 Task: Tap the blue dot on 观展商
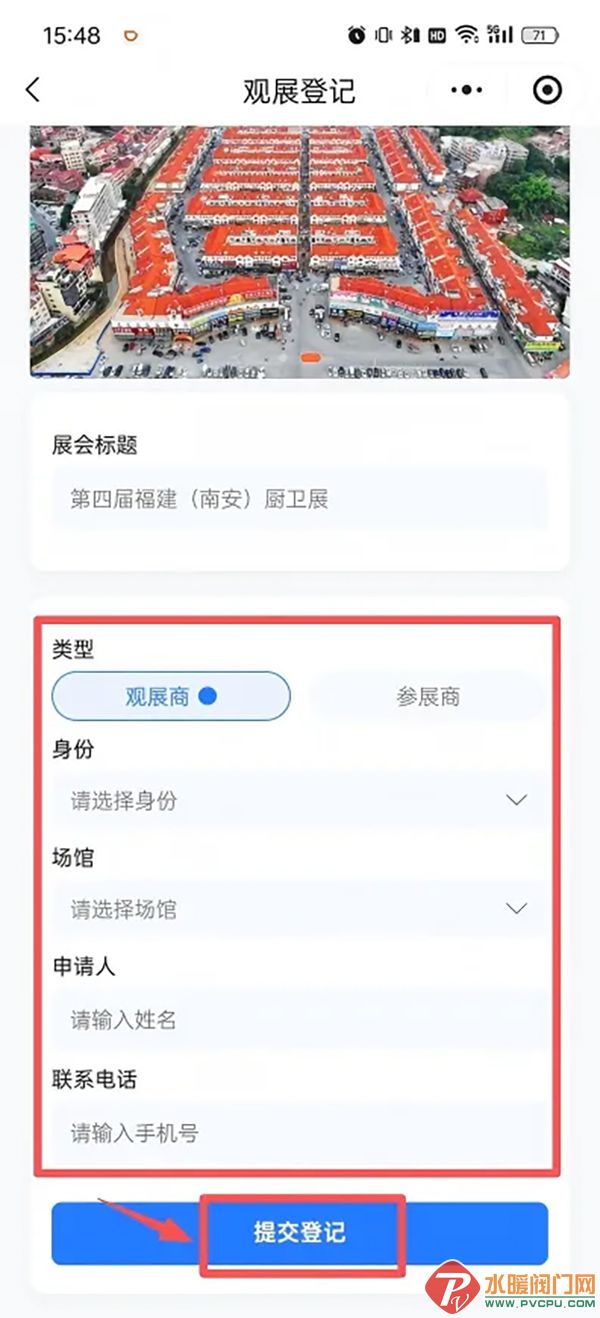(207, 696)
